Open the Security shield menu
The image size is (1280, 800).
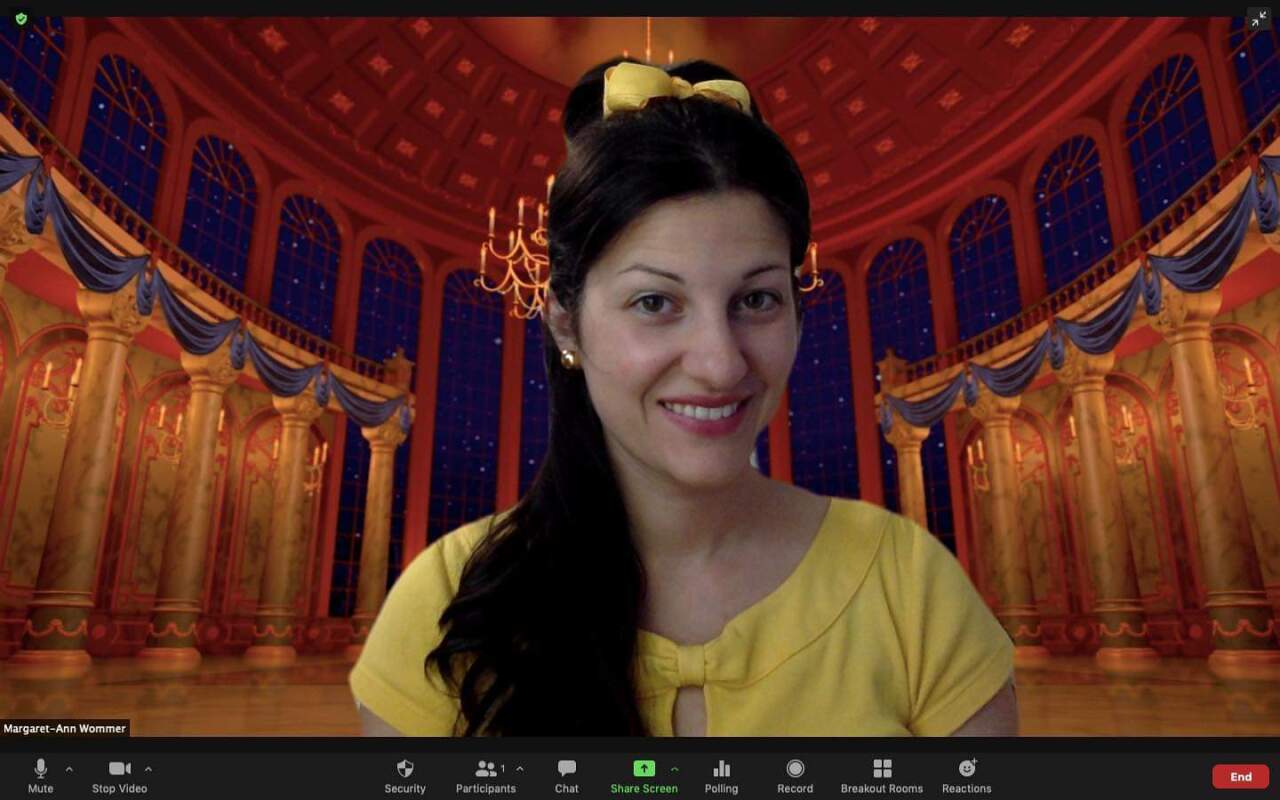pyautogui.click(x=405, y=776)
